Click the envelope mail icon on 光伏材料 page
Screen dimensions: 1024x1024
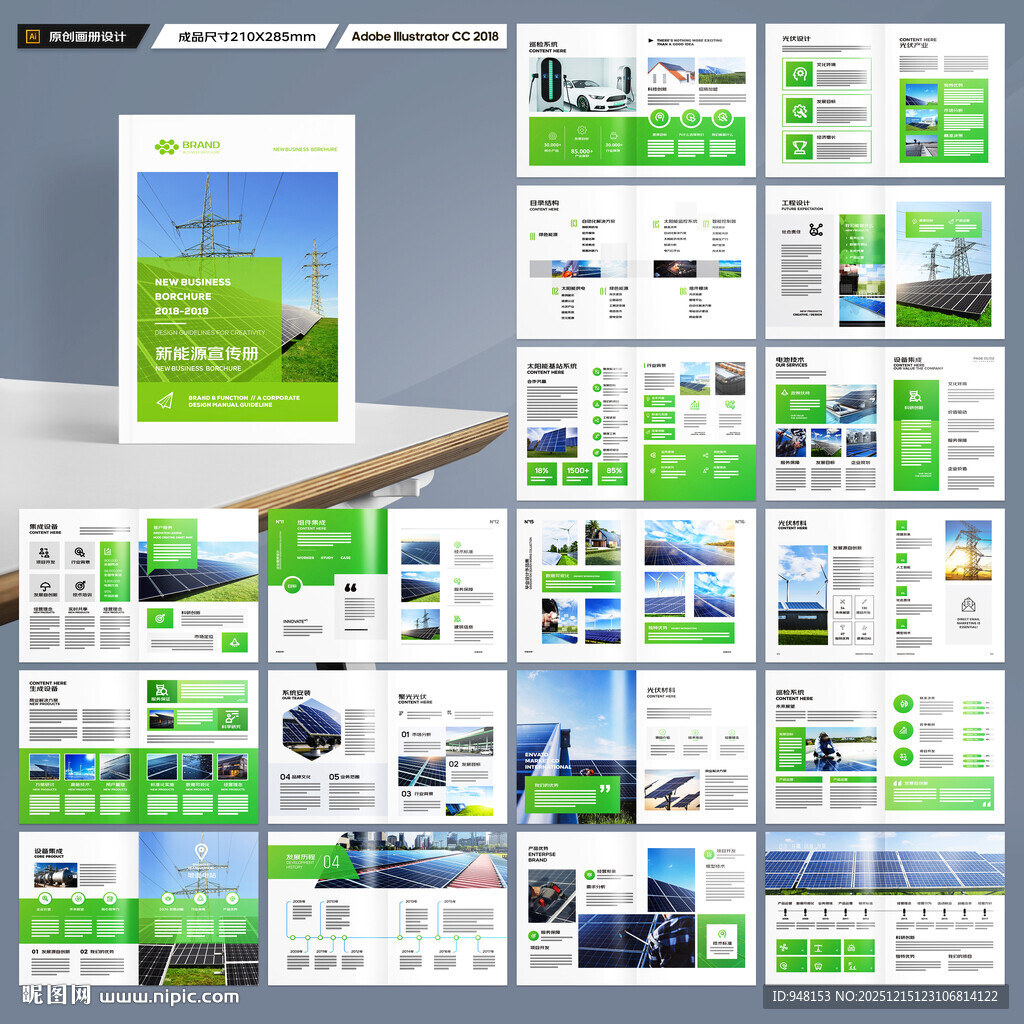pos(968,605)
